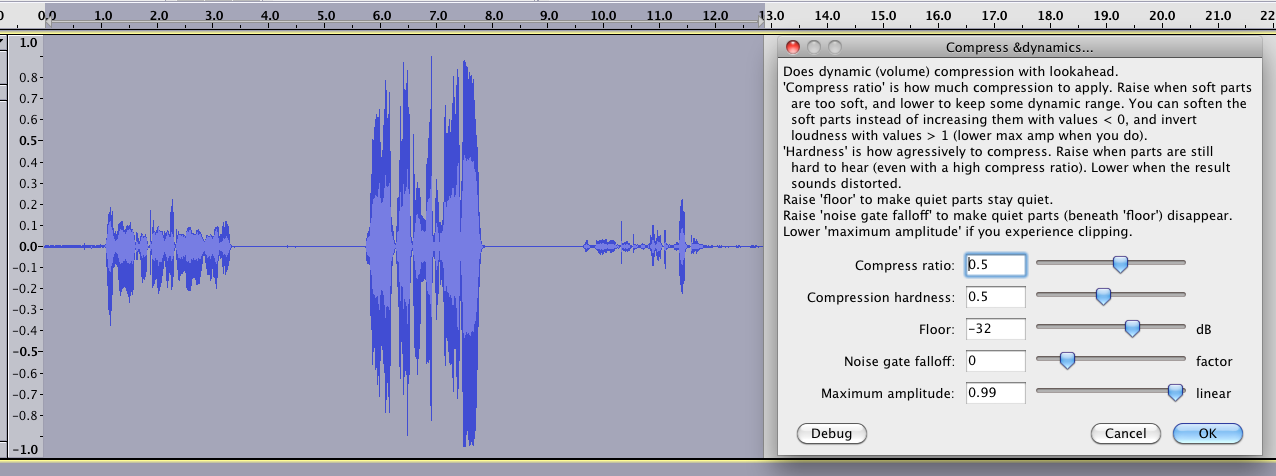Image resolution: width=1276 pixels, height=476 pixels.
Task: Select the Noise gate falloff slider thumb
Action: tap(1066, 360)
